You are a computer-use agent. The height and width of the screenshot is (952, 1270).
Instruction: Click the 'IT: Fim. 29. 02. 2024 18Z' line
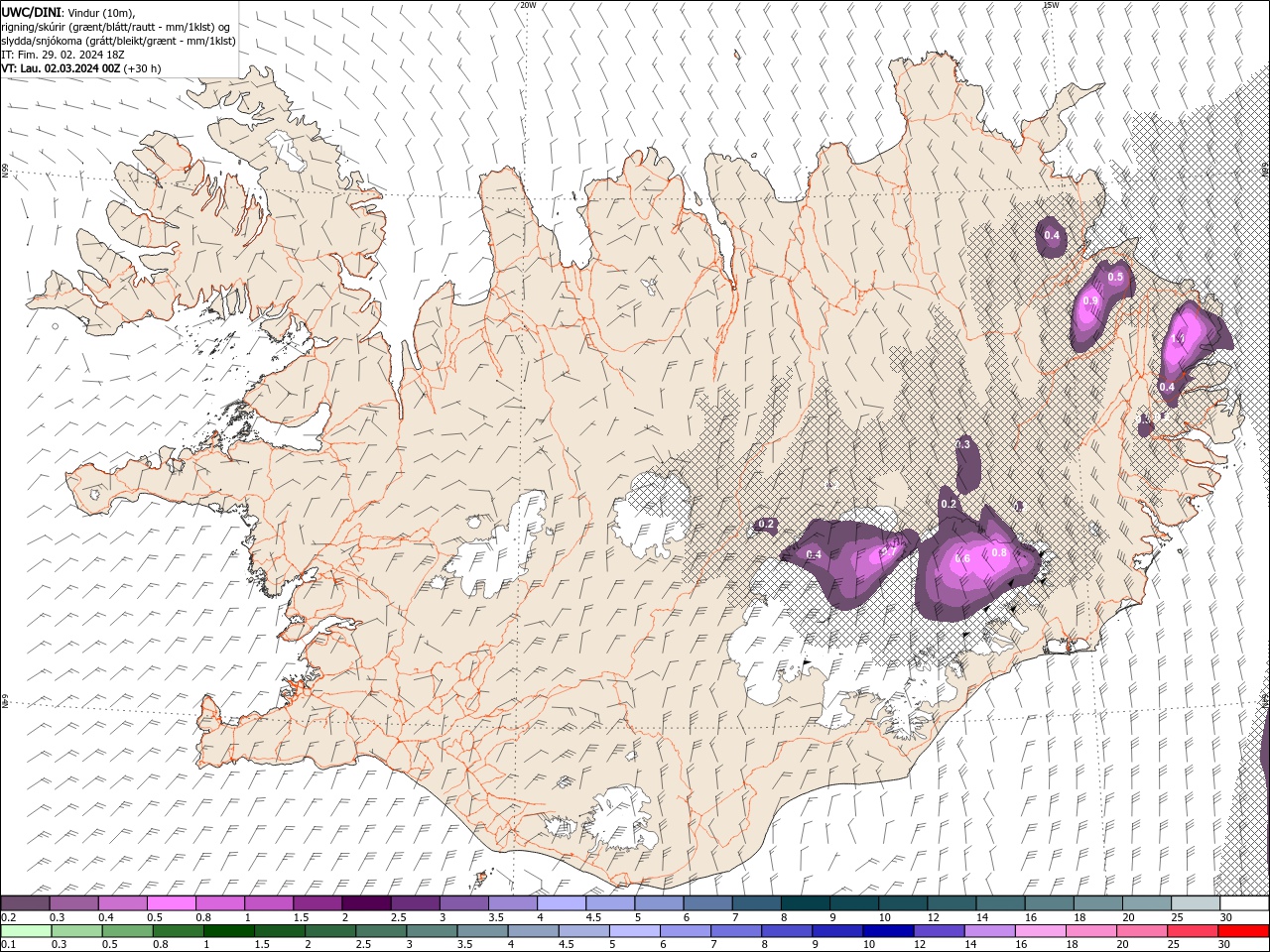coord(62,55)
